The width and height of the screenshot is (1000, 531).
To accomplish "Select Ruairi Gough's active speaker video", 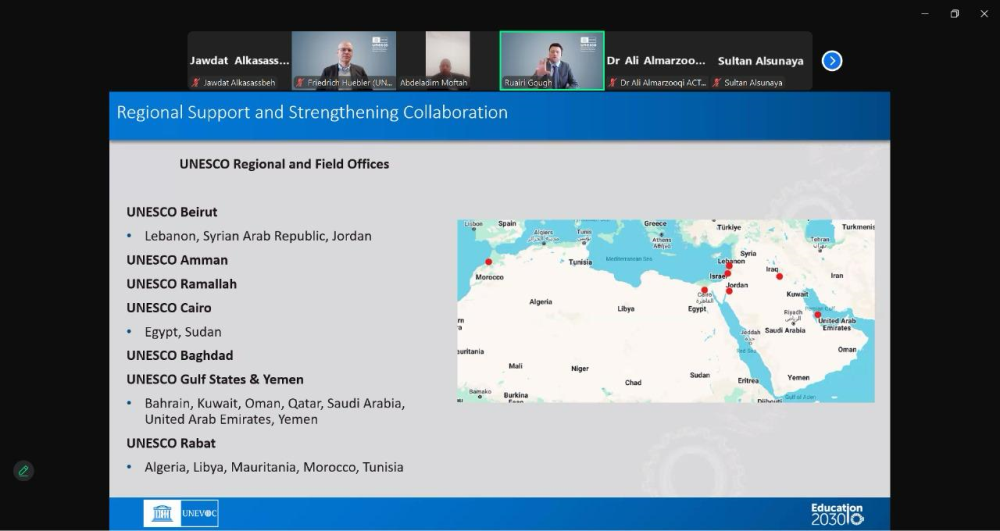I will tap(551, 58).
